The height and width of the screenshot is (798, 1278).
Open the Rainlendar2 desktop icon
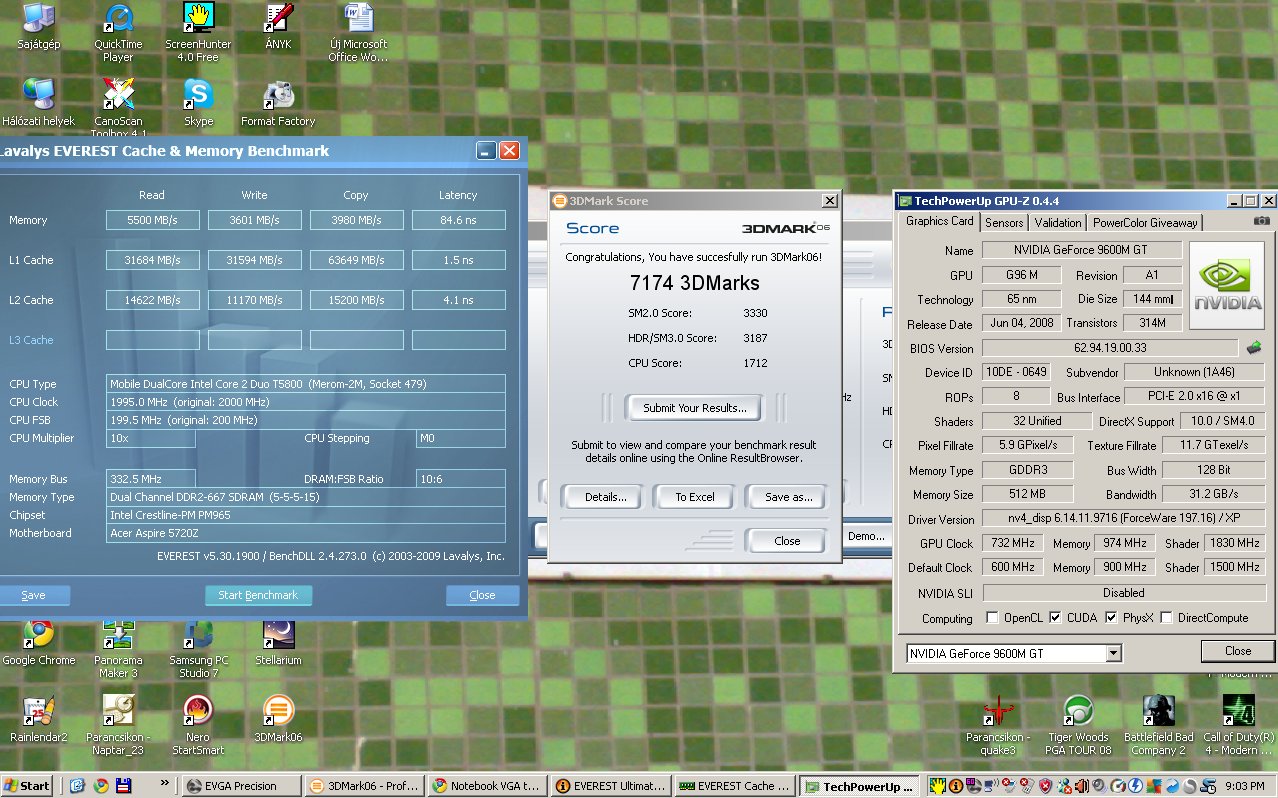point(38,718)
